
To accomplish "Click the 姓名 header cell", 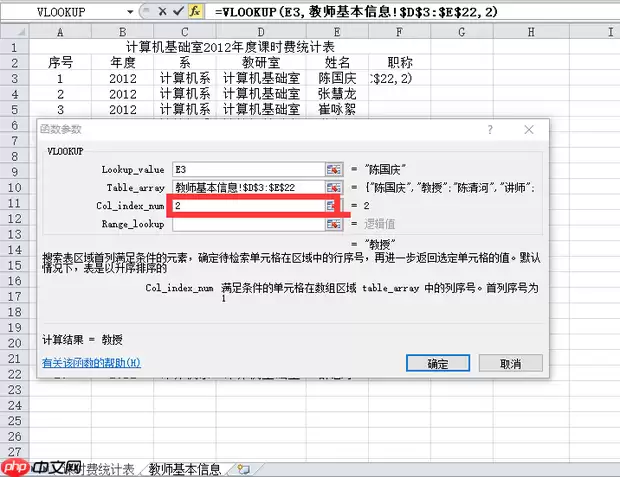I will tap(337, 62).
